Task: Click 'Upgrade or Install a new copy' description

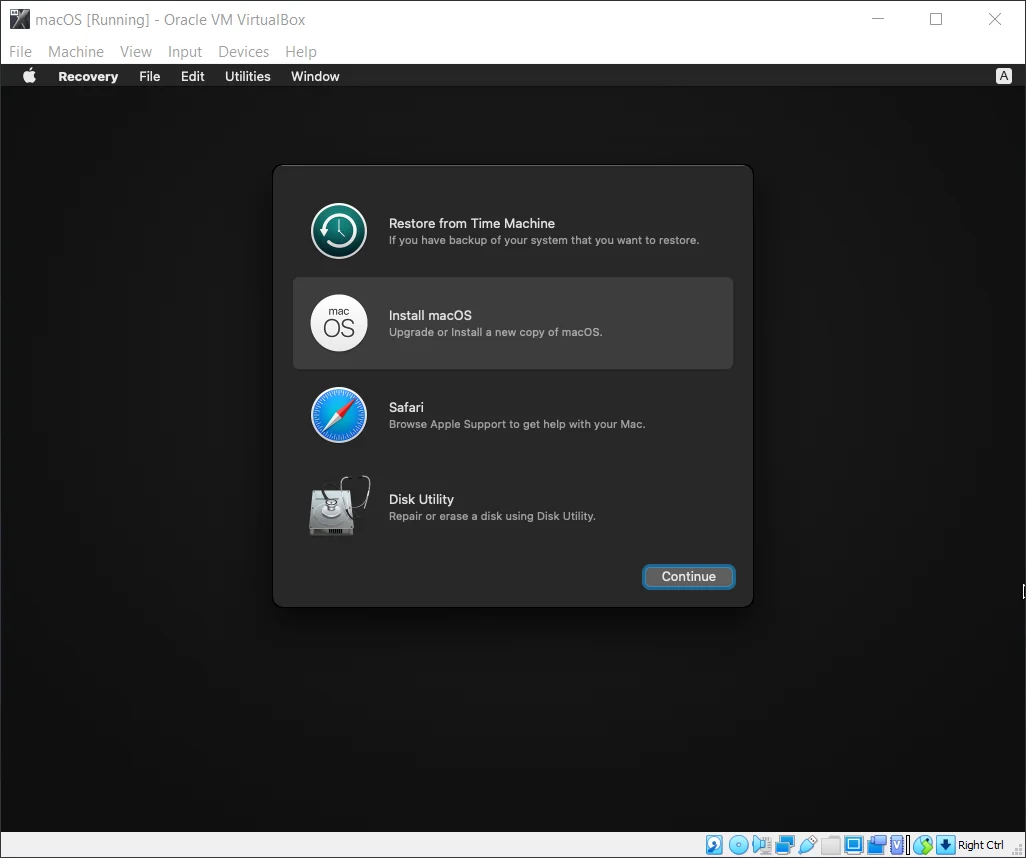Action: pyautogui.click(x=495, y=332)
